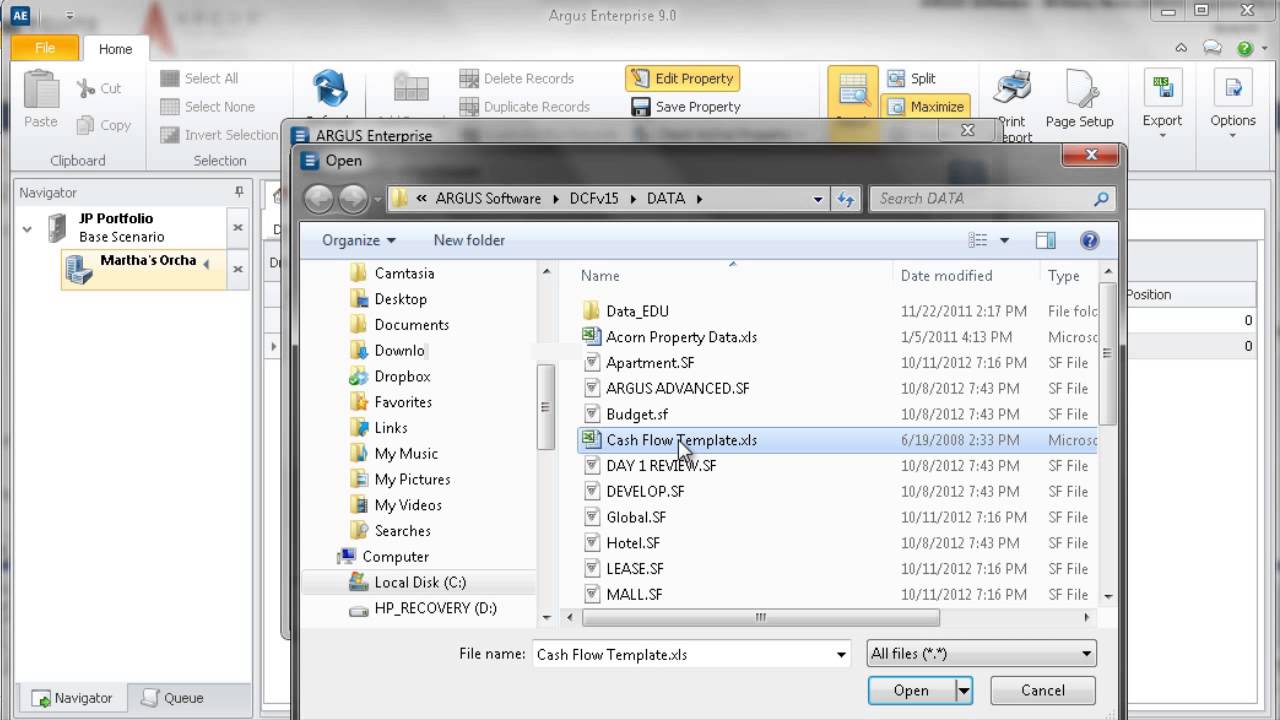Click the New folder button
1280x720 pixels.
(469, 240)
